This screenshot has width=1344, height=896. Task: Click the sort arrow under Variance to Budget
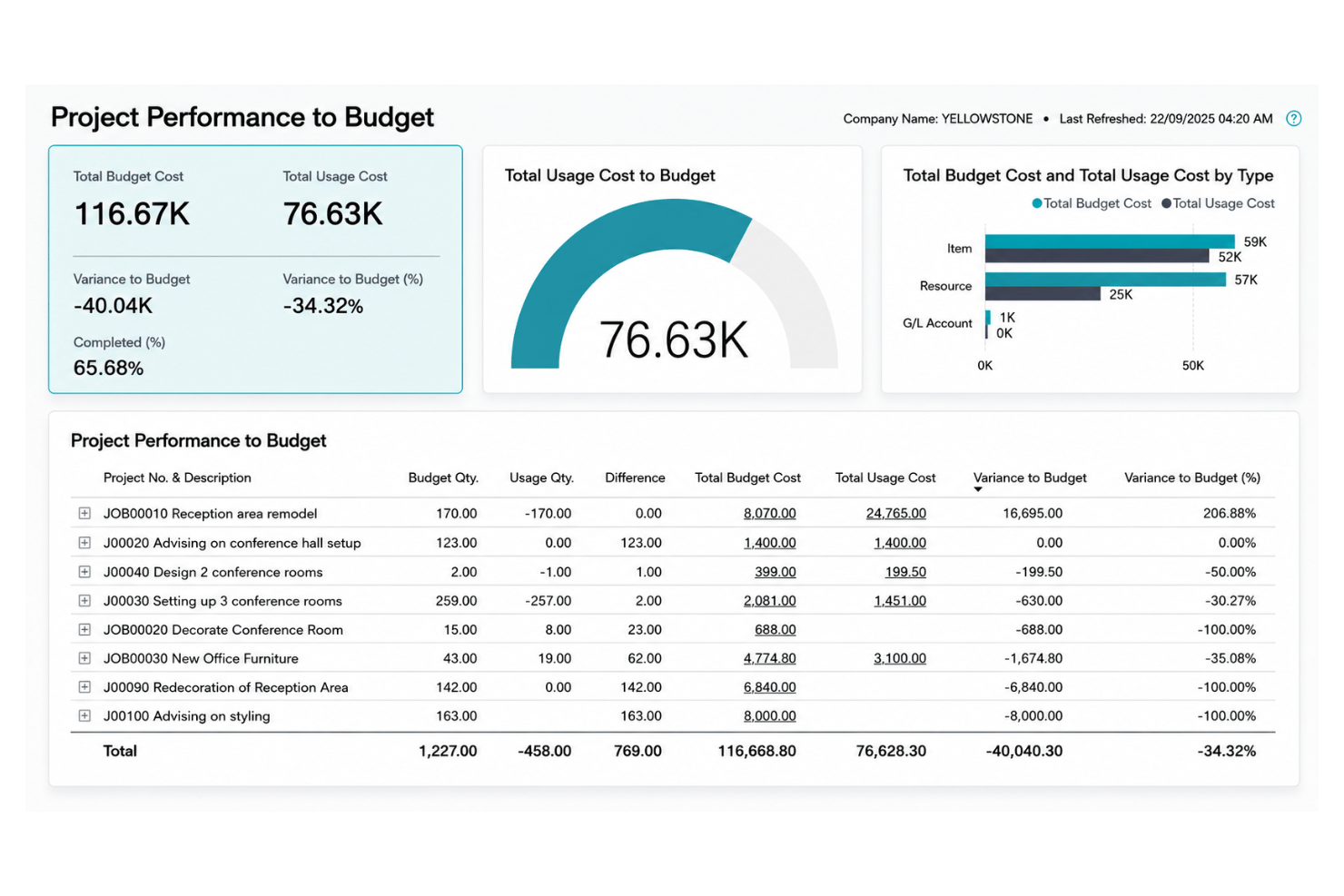click(x=978, y=490)
